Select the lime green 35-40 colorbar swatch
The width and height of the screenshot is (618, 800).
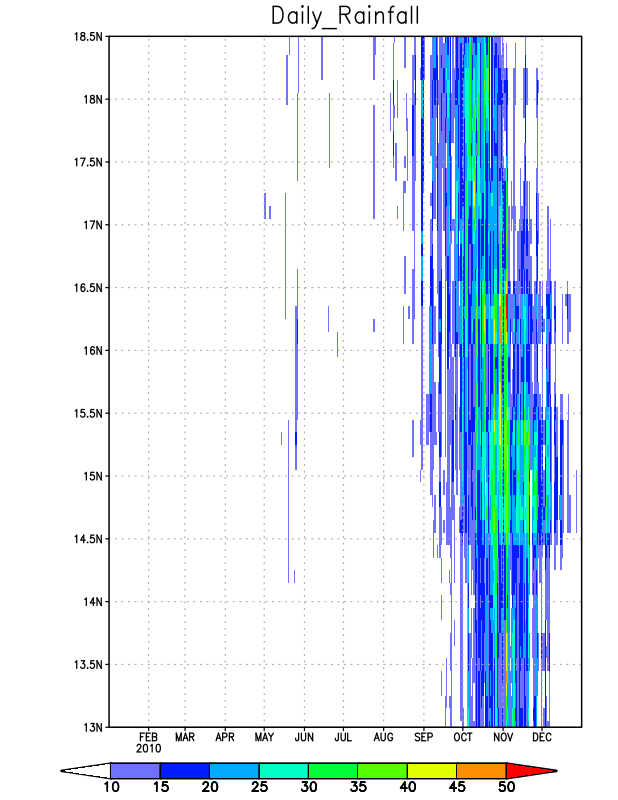click(383, 770)
